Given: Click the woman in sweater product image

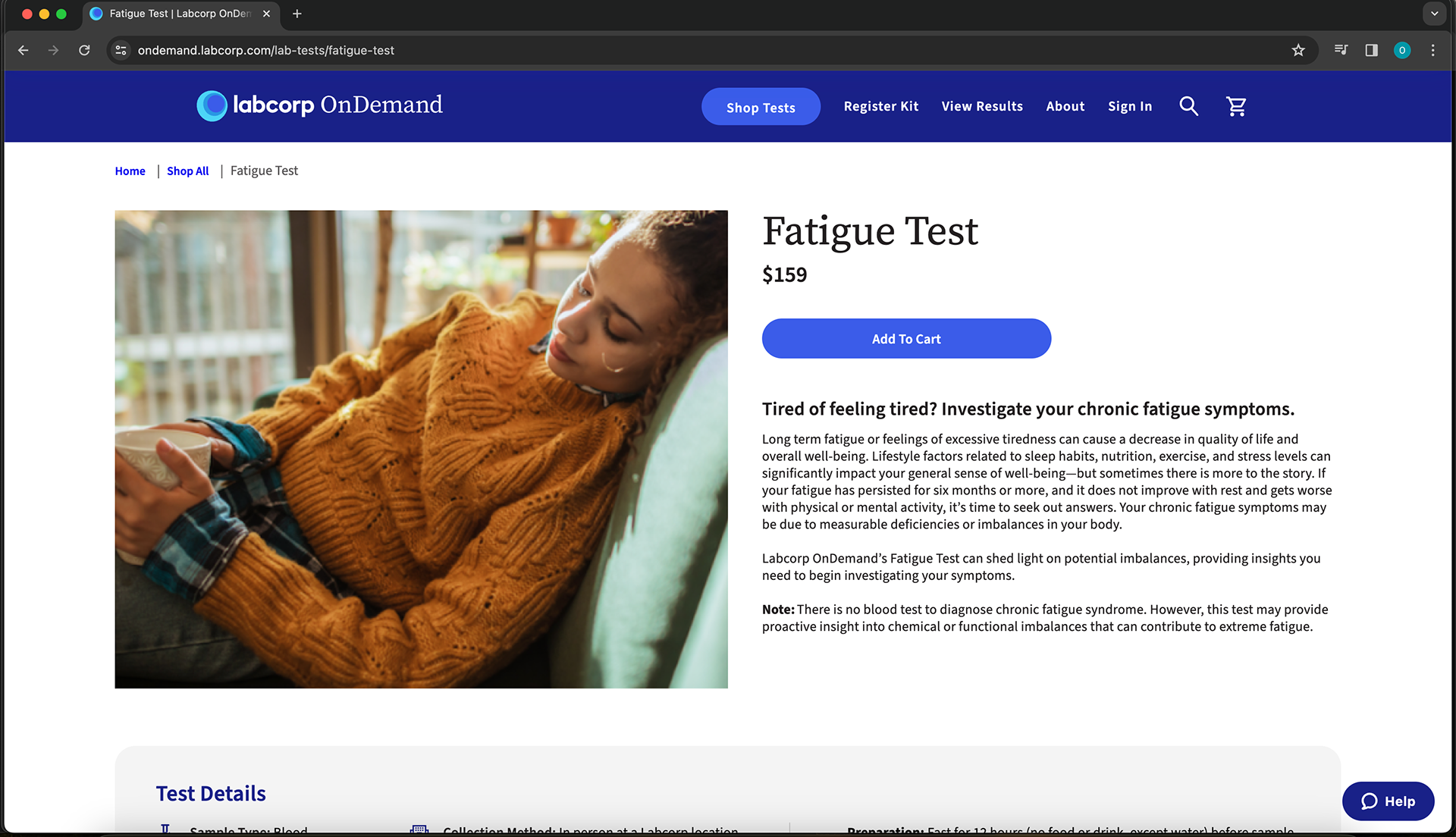Looking at the screenshot, I should point(421,449).
